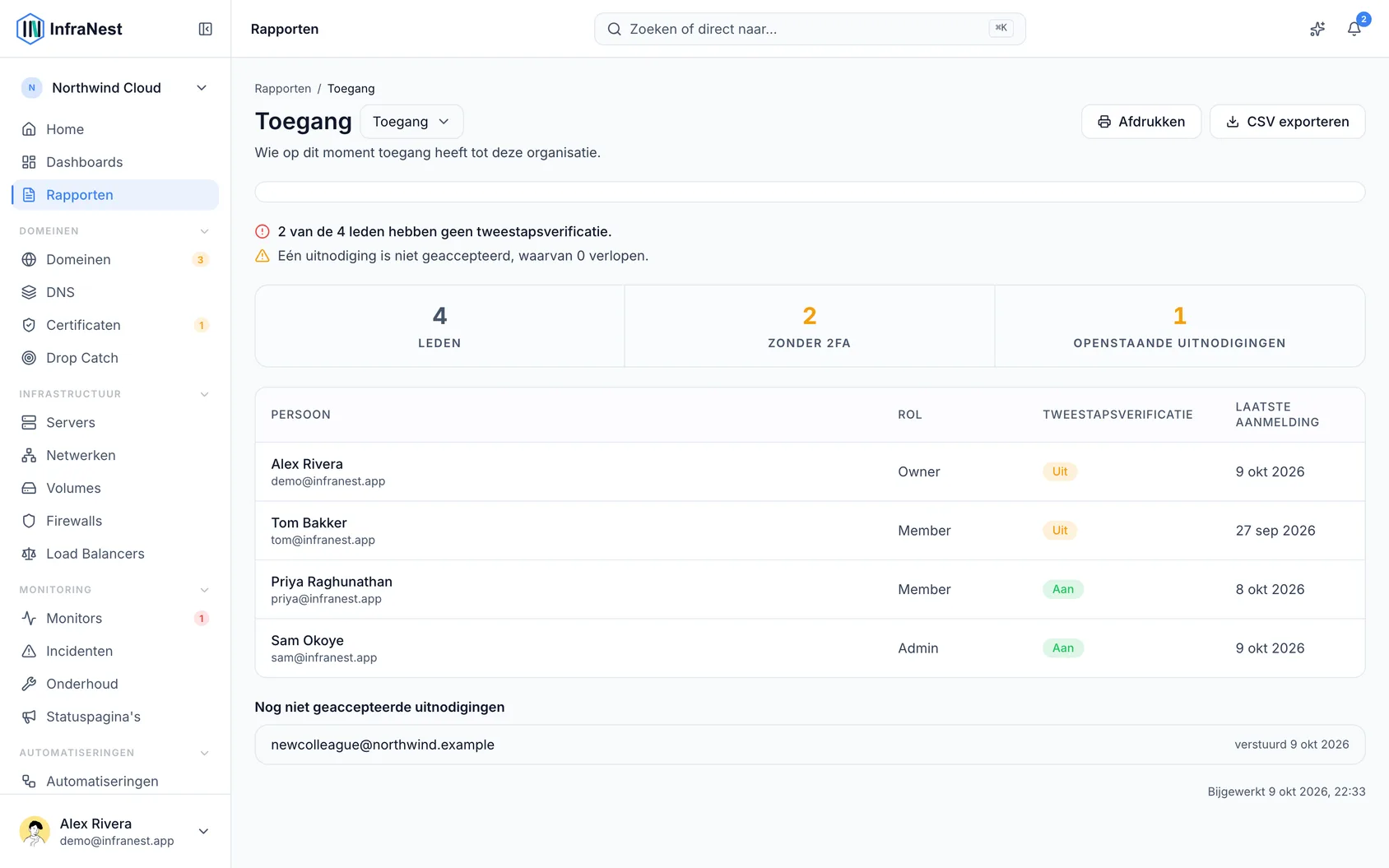Open Onderhoud page
Image resolution: width=1389 pixels, height=868 pixels.
tap(115, 684)
